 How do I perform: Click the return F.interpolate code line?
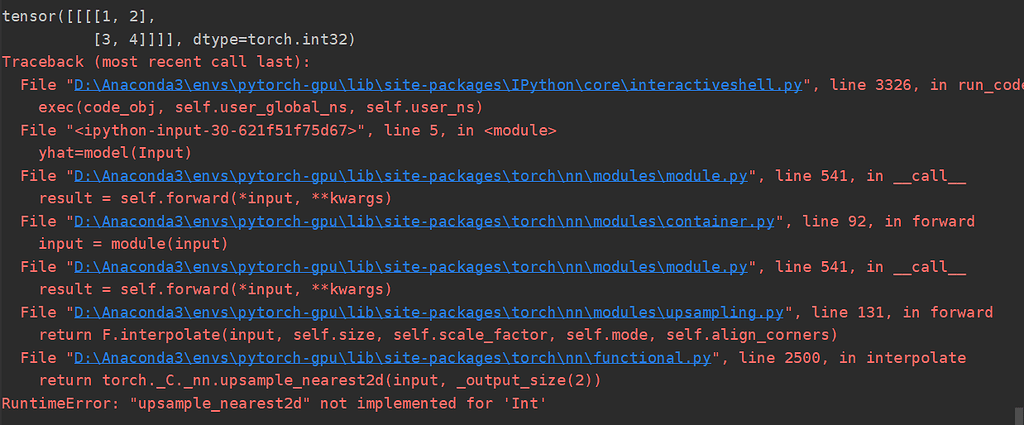(437, 335)
